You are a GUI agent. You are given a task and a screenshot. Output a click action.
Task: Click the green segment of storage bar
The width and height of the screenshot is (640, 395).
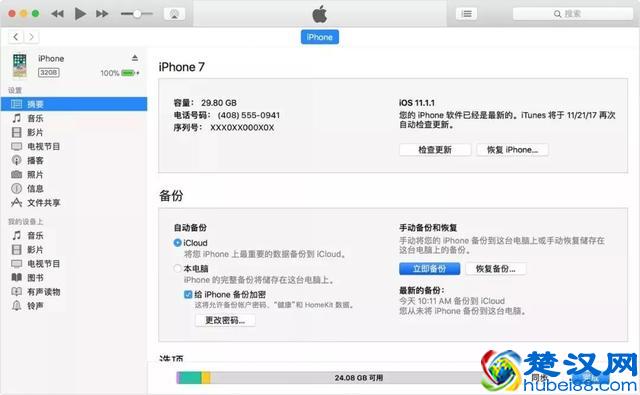190,378
